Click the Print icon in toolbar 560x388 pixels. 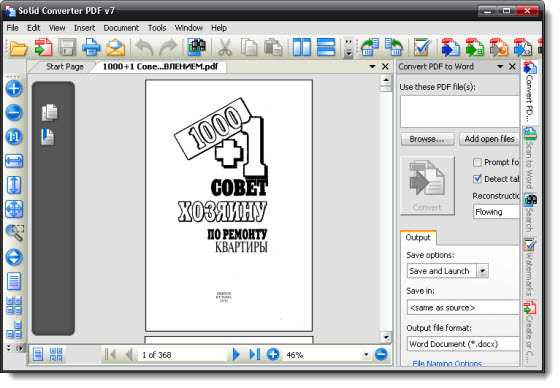coord(91,48)
